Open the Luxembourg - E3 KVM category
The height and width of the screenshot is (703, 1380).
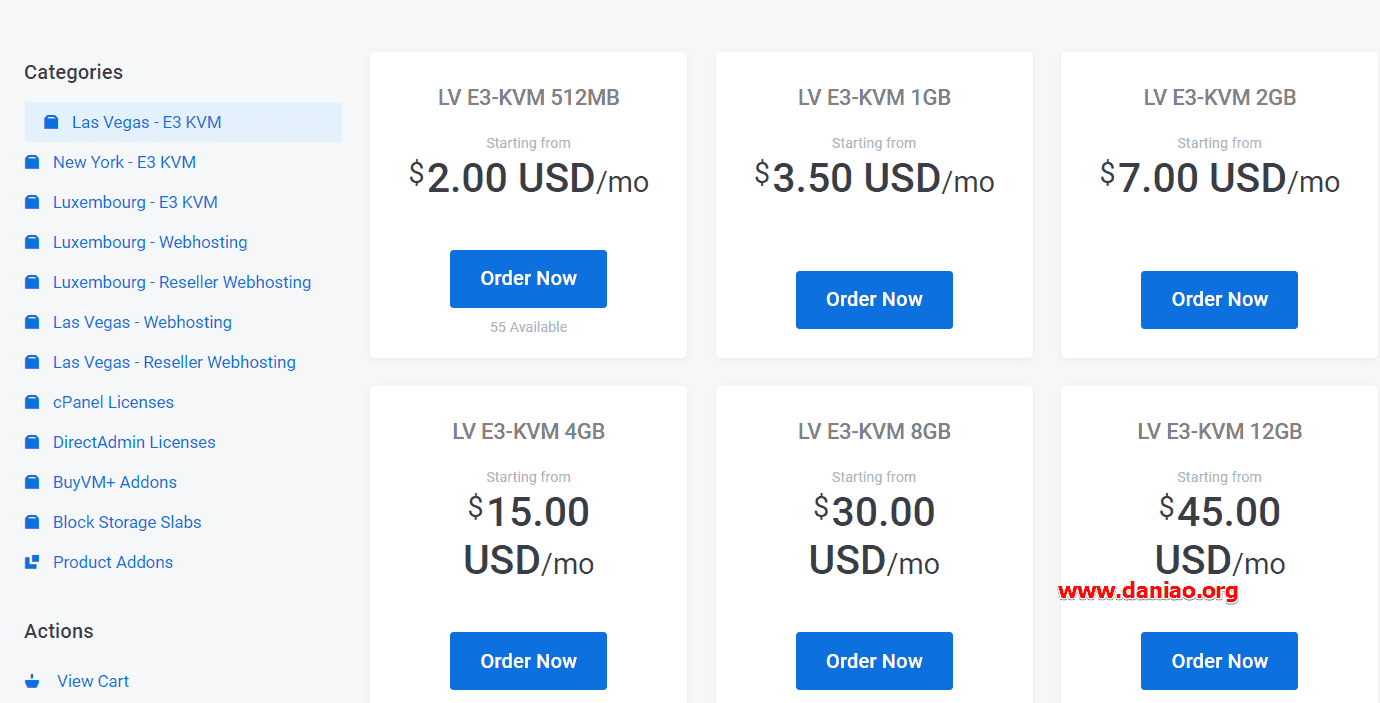(135, 202)
